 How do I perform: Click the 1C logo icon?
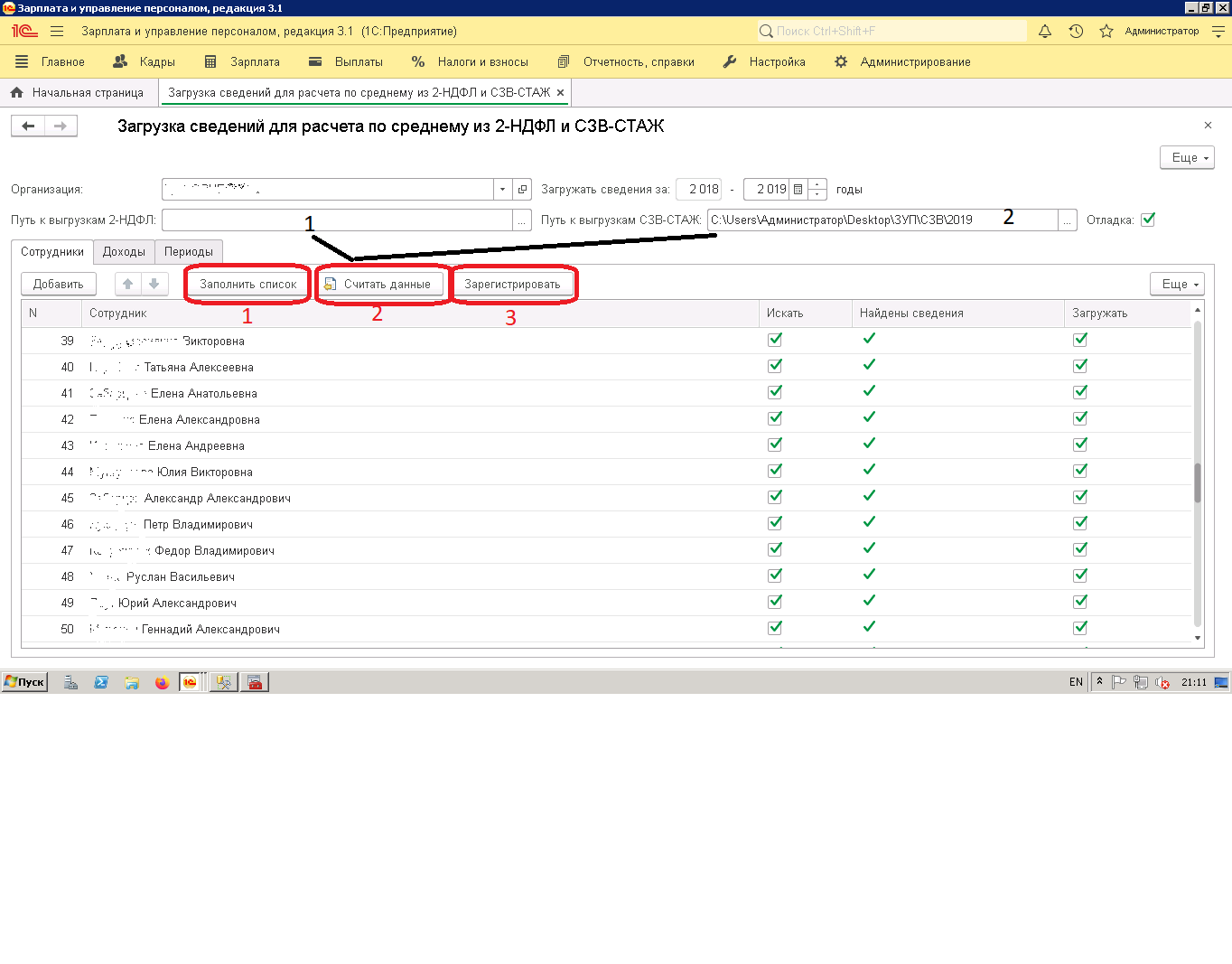tap(24, 31)
